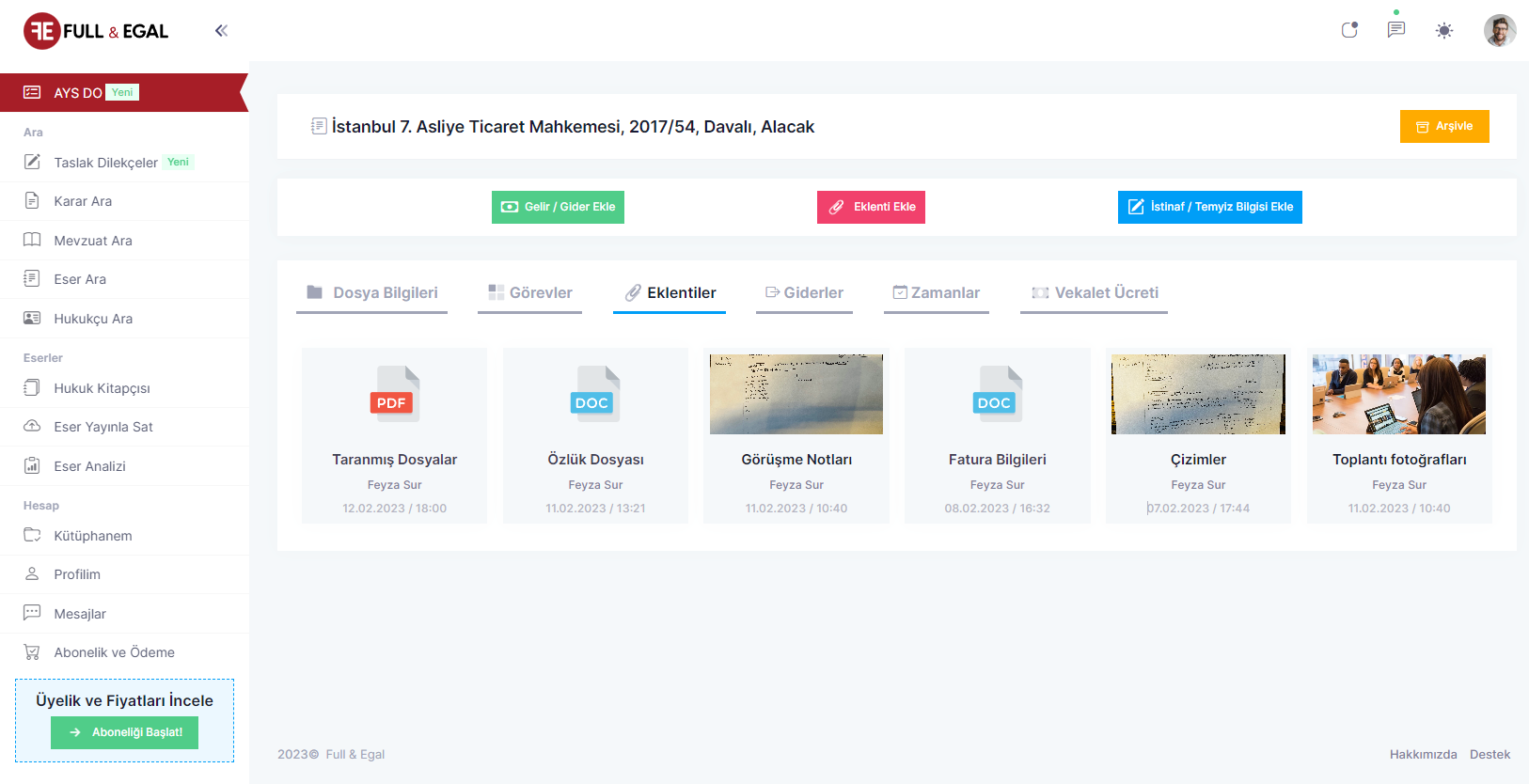The image size is (1529, 784).
Task: Click the Arşivle button
Action: click(x=1443, y=126)
